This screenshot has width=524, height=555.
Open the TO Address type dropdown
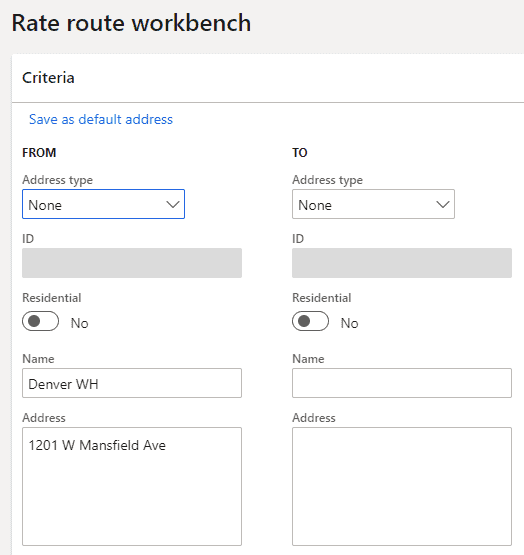[x=373, y=204]
